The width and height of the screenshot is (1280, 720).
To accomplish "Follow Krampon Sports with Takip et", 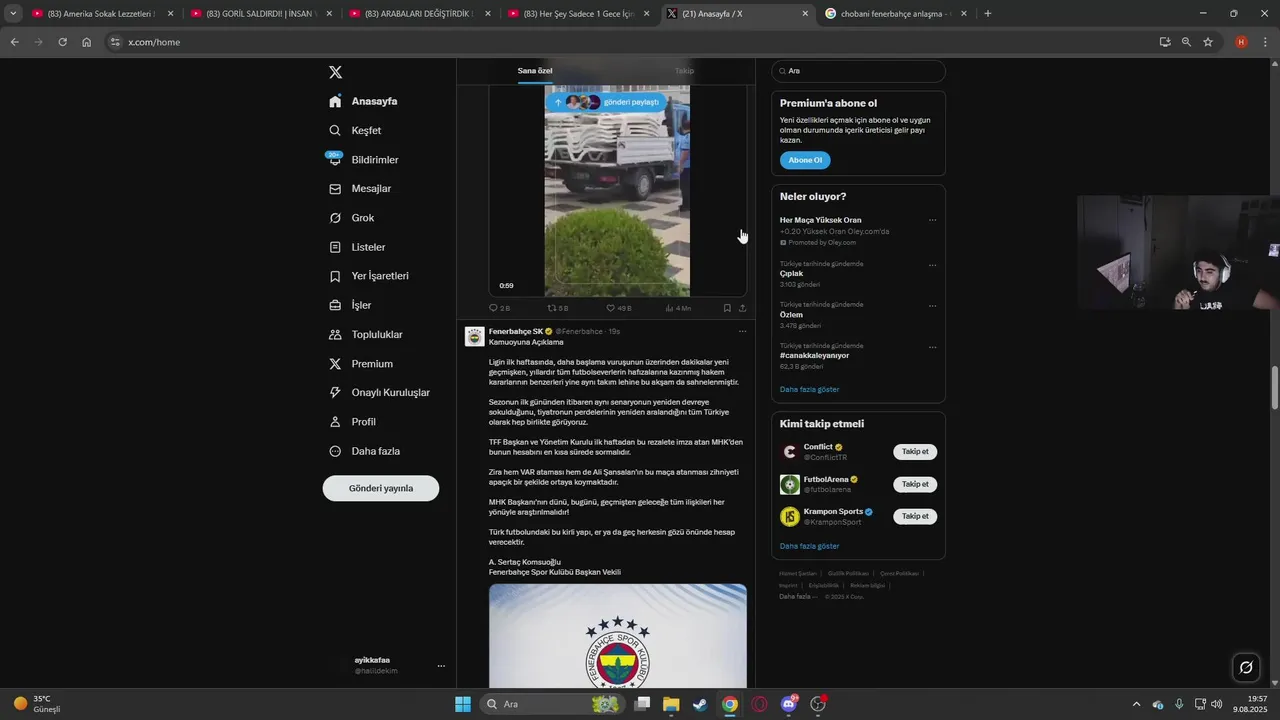I will coord(915,516).
